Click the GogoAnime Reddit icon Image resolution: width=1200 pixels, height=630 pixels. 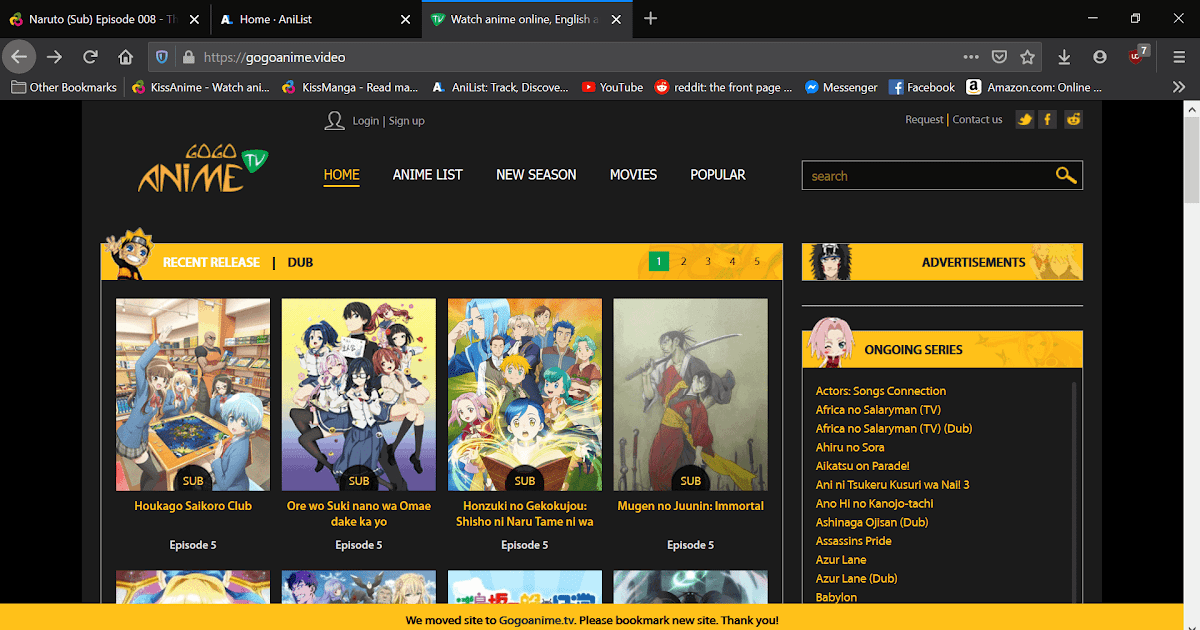1073,119
